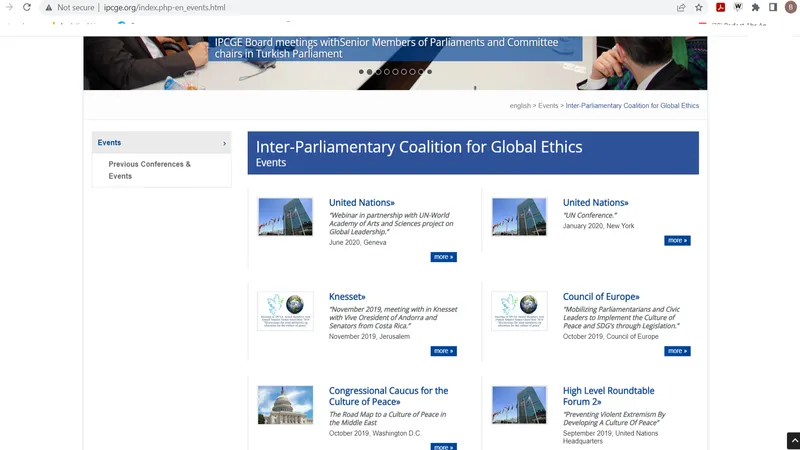Click the text 'October 2019, Washington D.C.'
The image size is (800, 450).
point(375,433)
